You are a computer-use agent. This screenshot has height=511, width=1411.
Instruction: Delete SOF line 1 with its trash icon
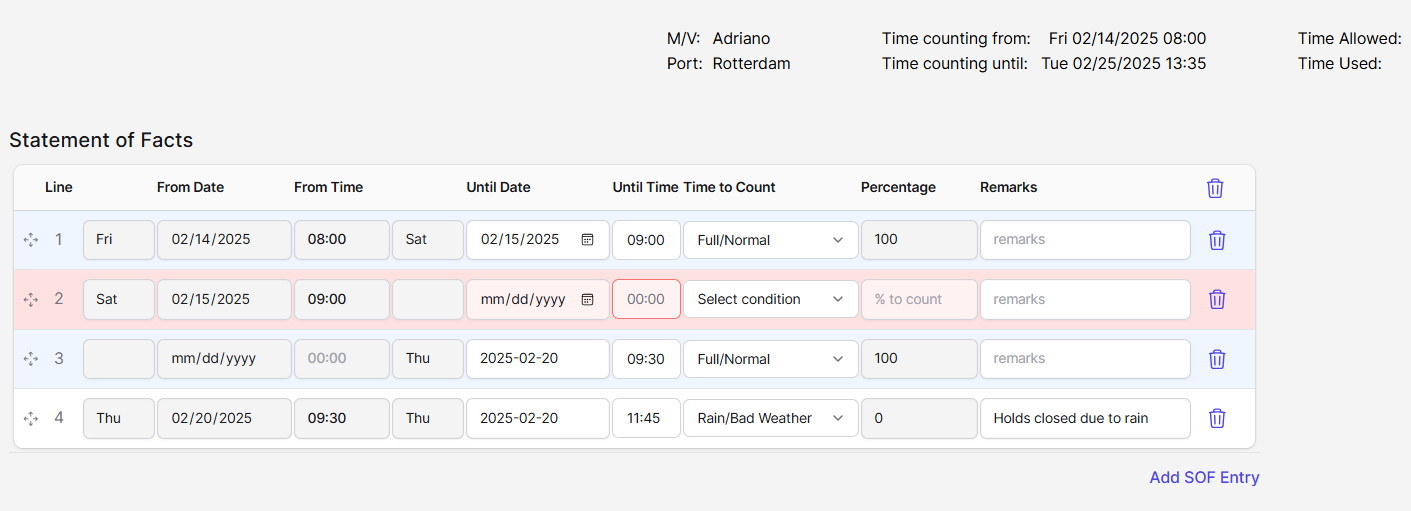coord(1217,240)
